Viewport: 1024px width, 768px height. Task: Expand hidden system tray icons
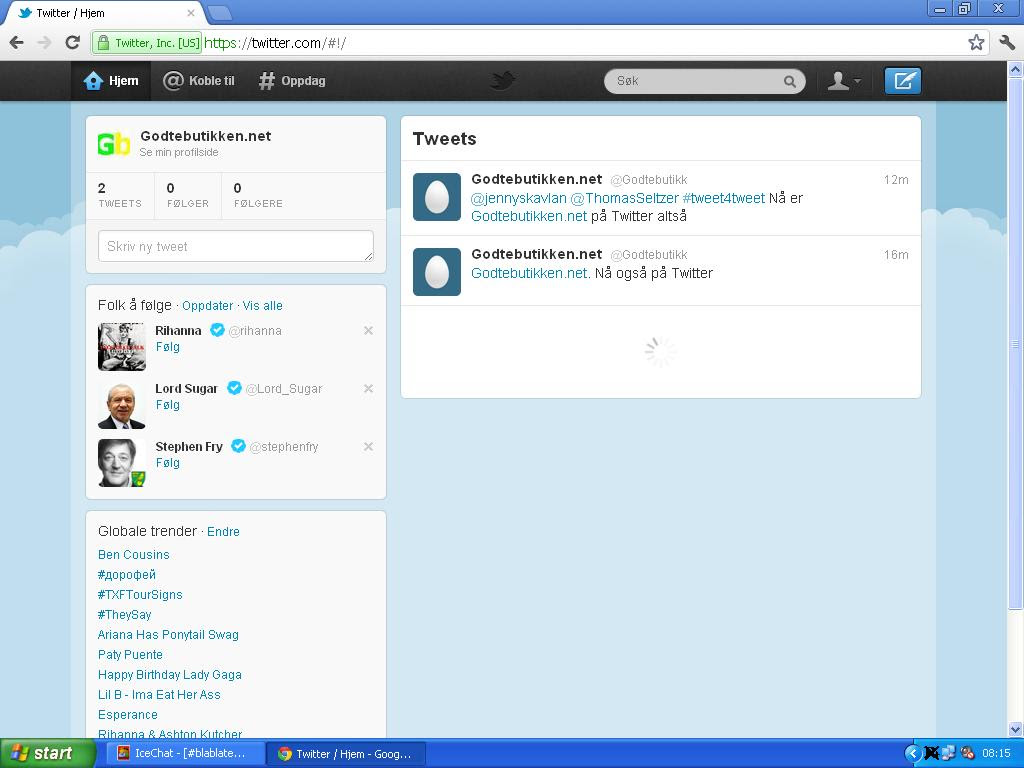point(912,754)
